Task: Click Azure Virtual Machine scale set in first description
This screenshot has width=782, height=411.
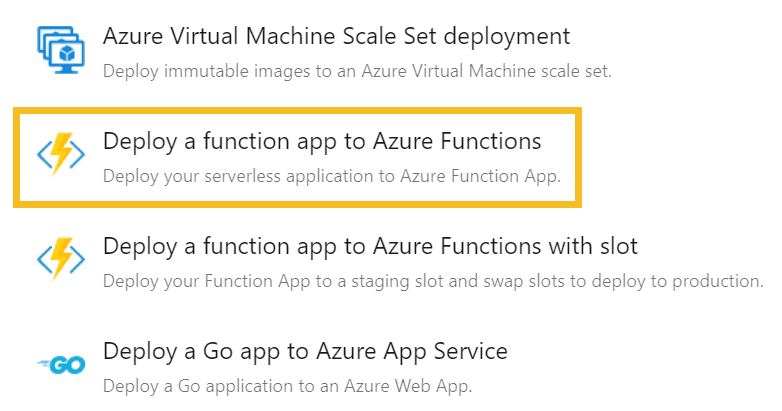Action: [486, 71]
